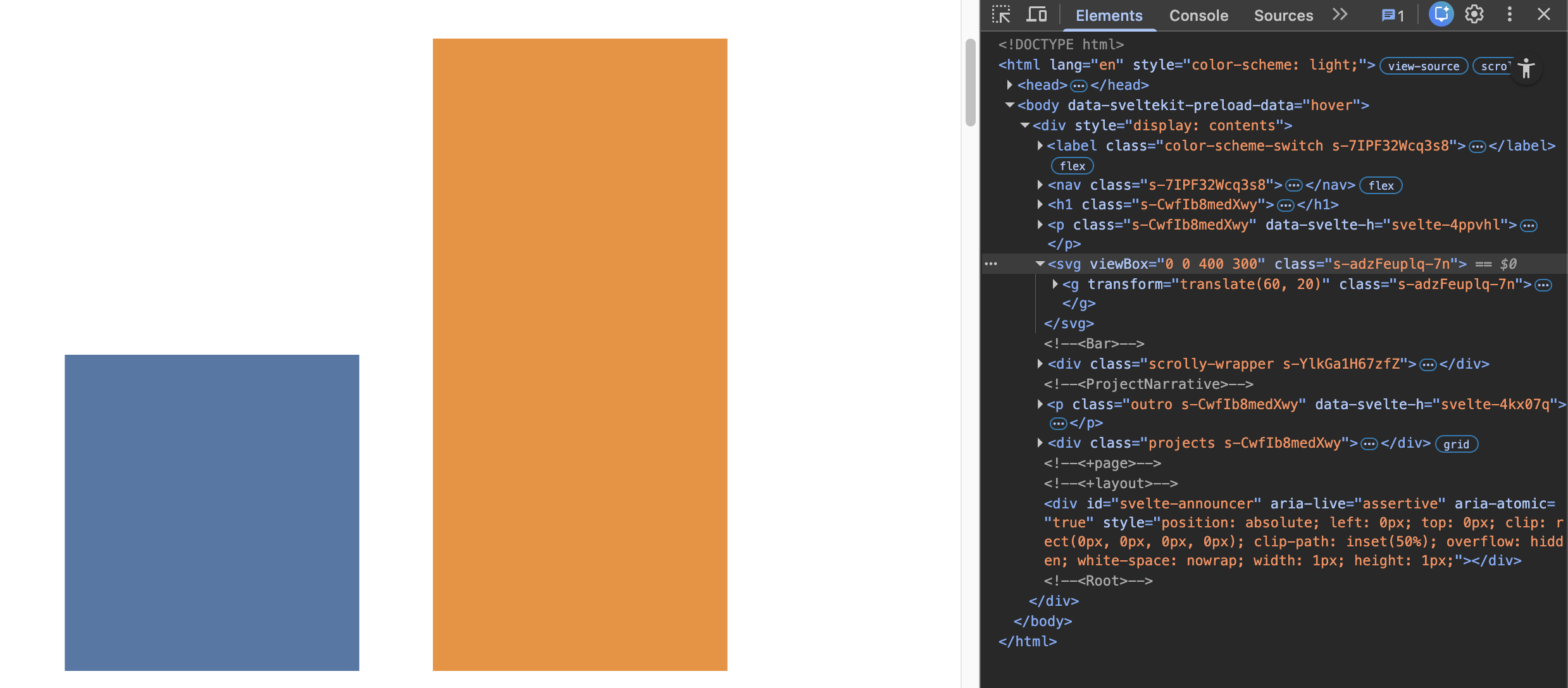Screen dimensions: 1568x688
Task: Open the issues counter speech bubble icon
Action: (1389, 15)
